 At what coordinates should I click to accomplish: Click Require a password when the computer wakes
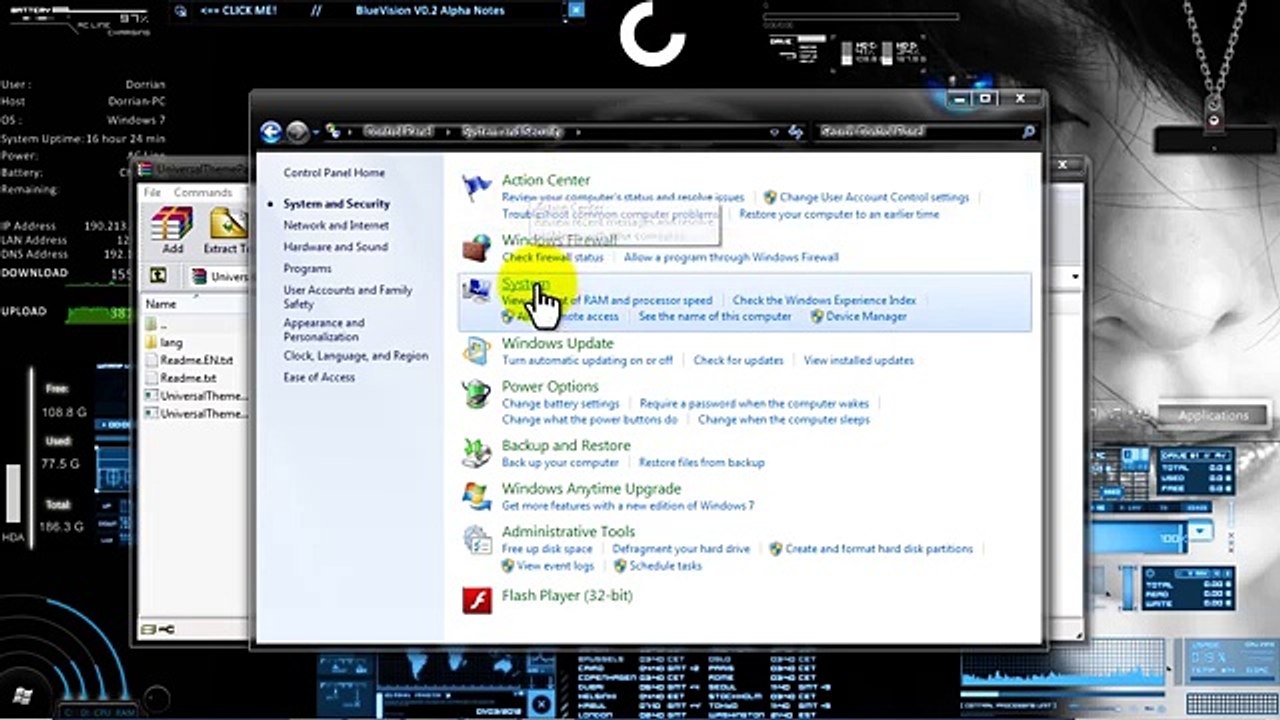[754, 404]
